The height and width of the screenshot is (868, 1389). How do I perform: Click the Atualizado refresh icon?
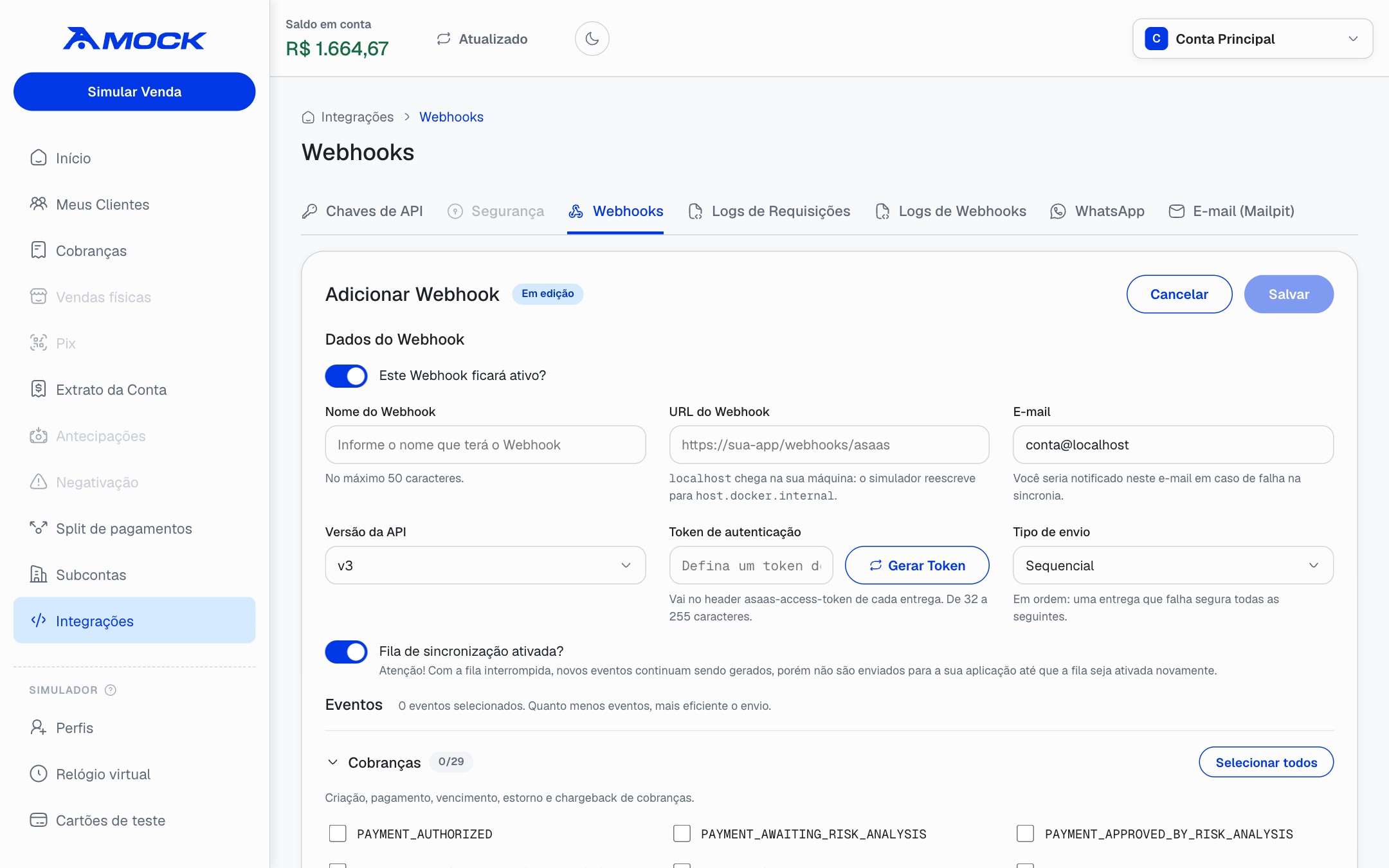click(x=444, y=39)
